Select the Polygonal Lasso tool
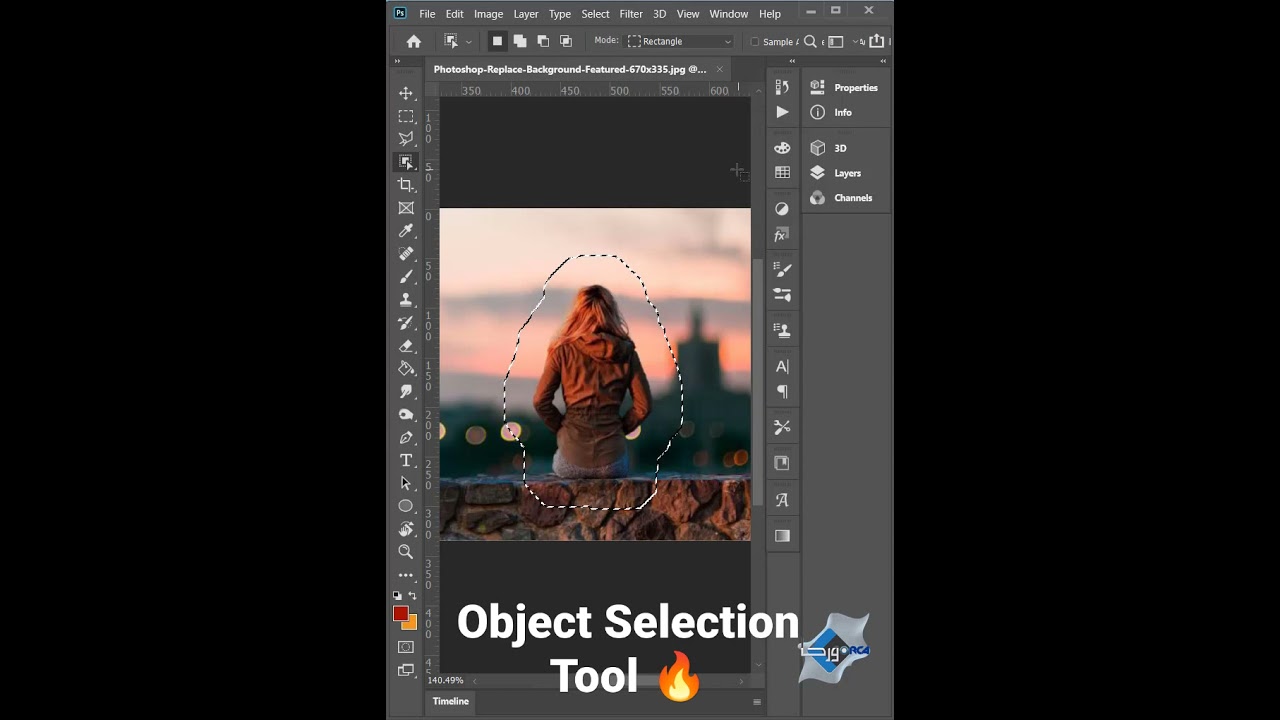 point(406,139)
